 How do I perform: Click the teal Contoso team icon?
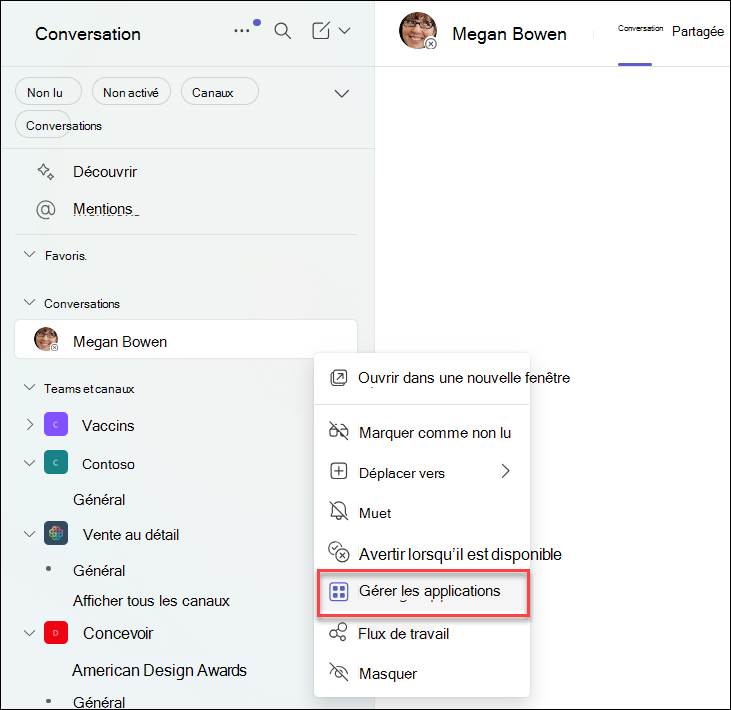[x=56, y=462]
